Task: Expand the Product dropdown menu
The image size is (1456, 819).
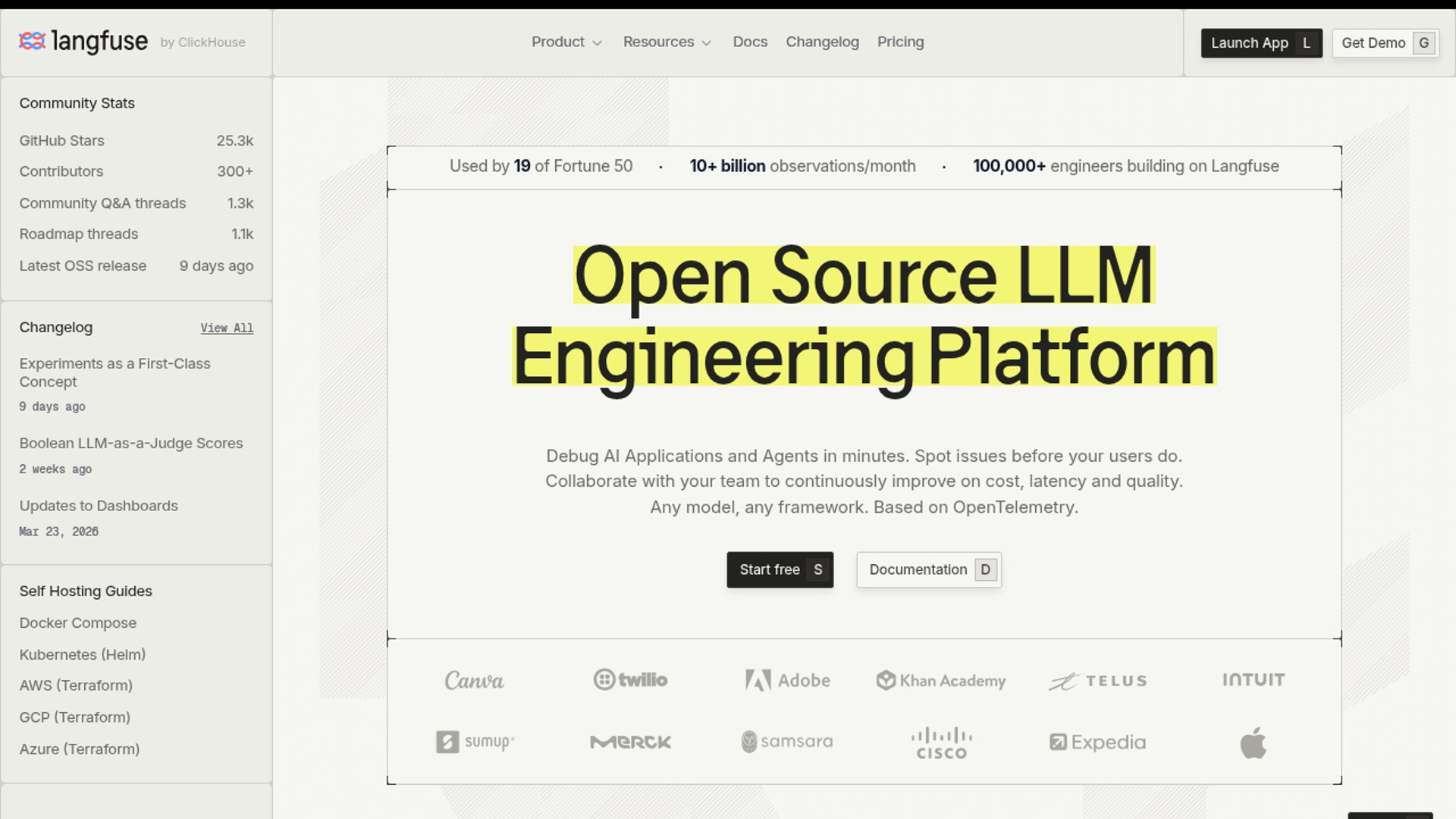Action: [x=566, y=42]
